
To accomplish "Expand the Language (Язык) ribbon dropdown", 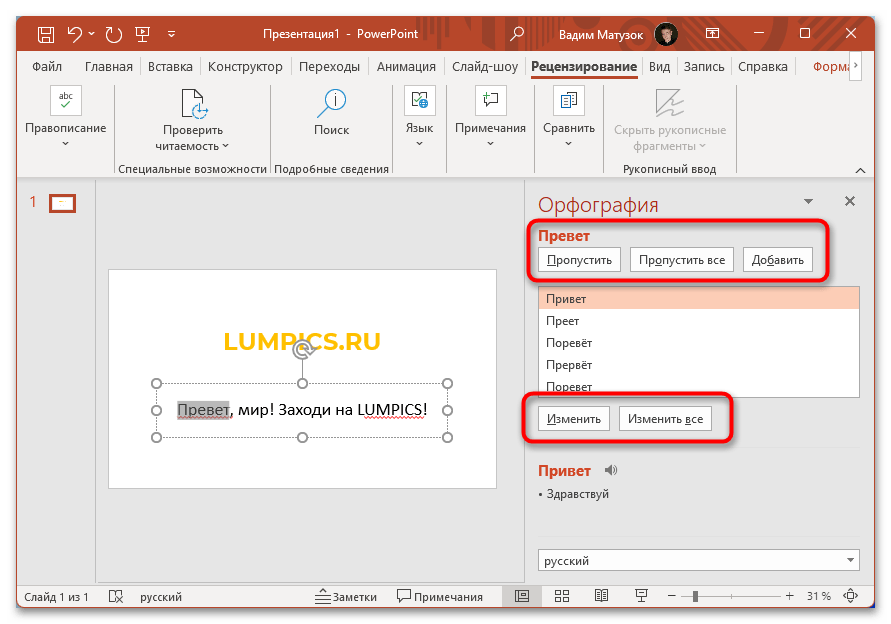I will [419, 143].
